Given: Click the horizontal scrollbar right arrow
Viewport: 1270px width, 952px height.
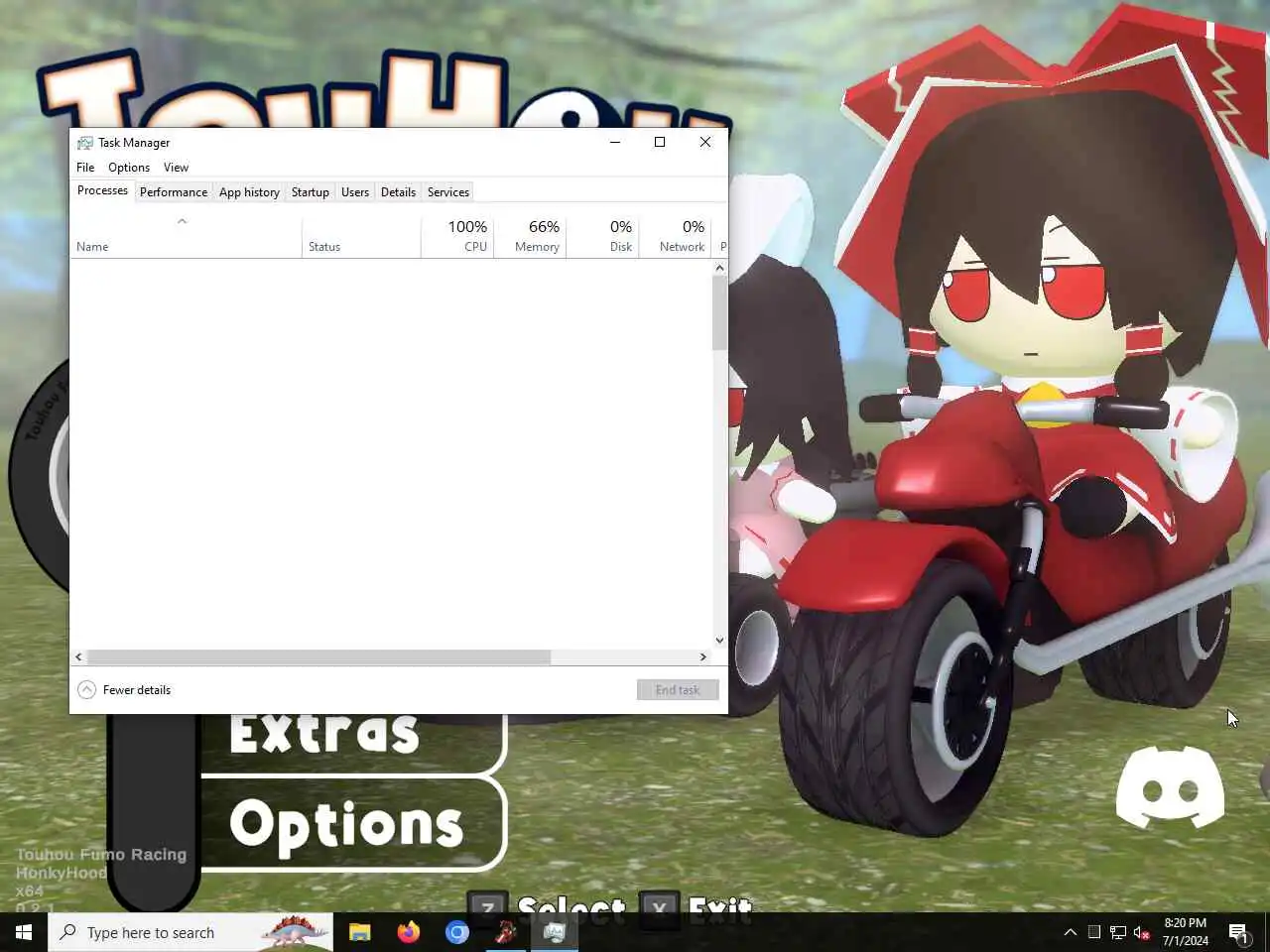Looking at the screenshot, I should coord(703,656).
